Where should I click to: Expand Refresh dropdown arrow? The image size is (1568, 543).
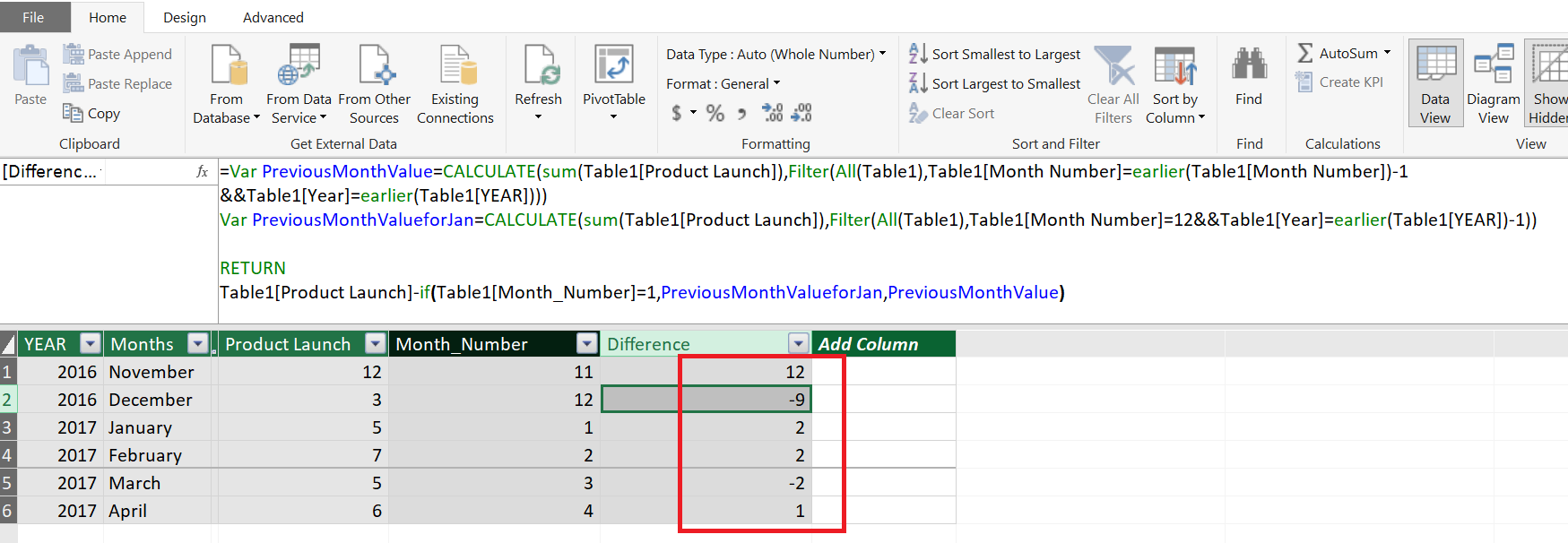(539, 117)
